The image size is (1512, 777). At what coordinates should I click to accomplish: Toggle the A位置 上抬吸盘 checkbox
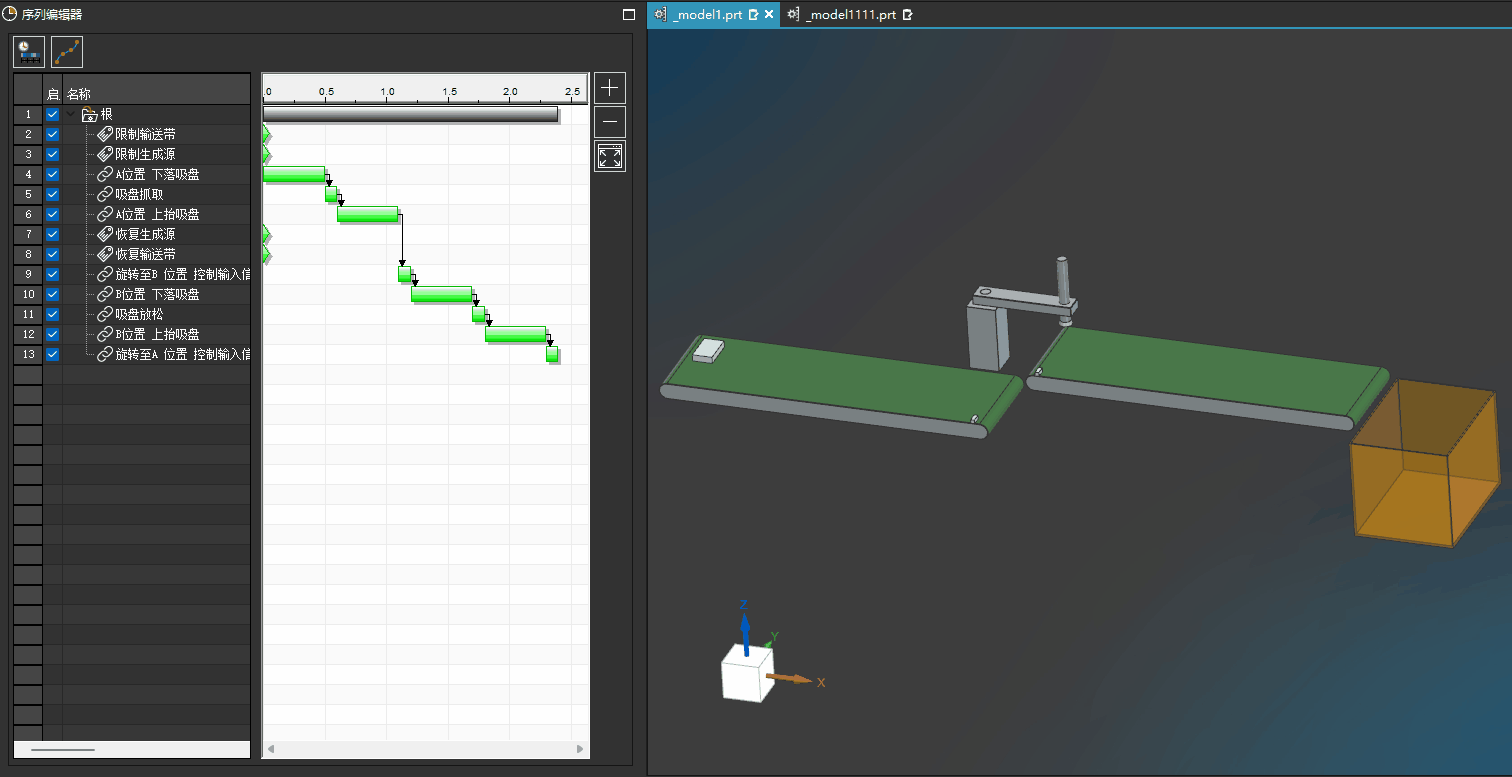click(52, 214)
